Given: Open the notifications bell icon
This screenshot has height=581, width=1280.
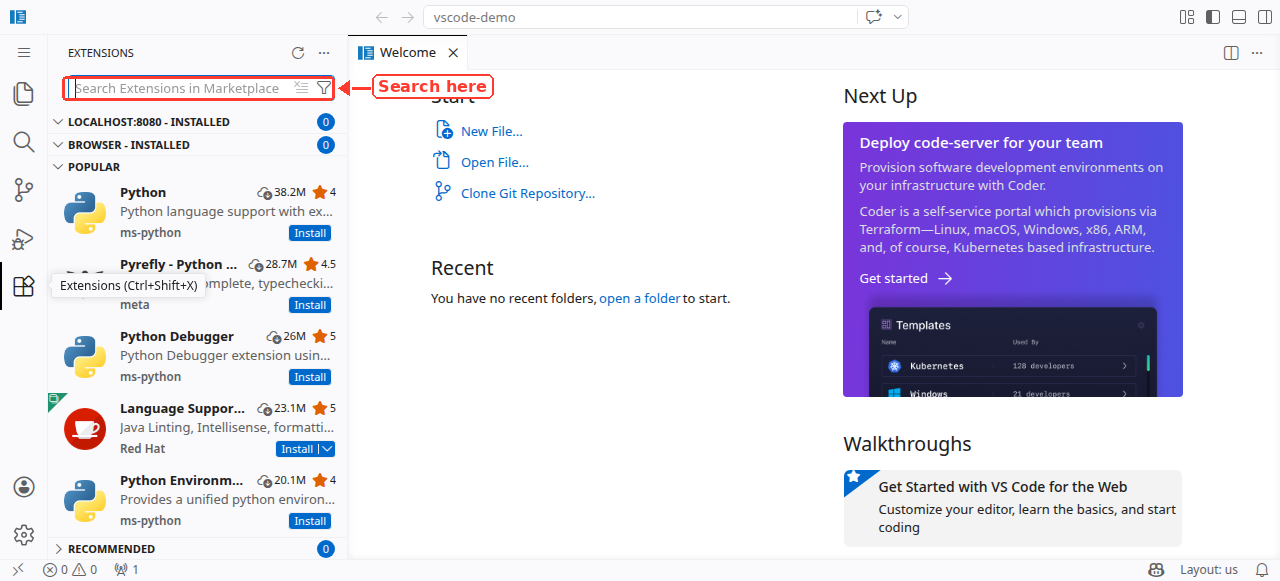Looking at the screenshot, I should coord(1262,570).
